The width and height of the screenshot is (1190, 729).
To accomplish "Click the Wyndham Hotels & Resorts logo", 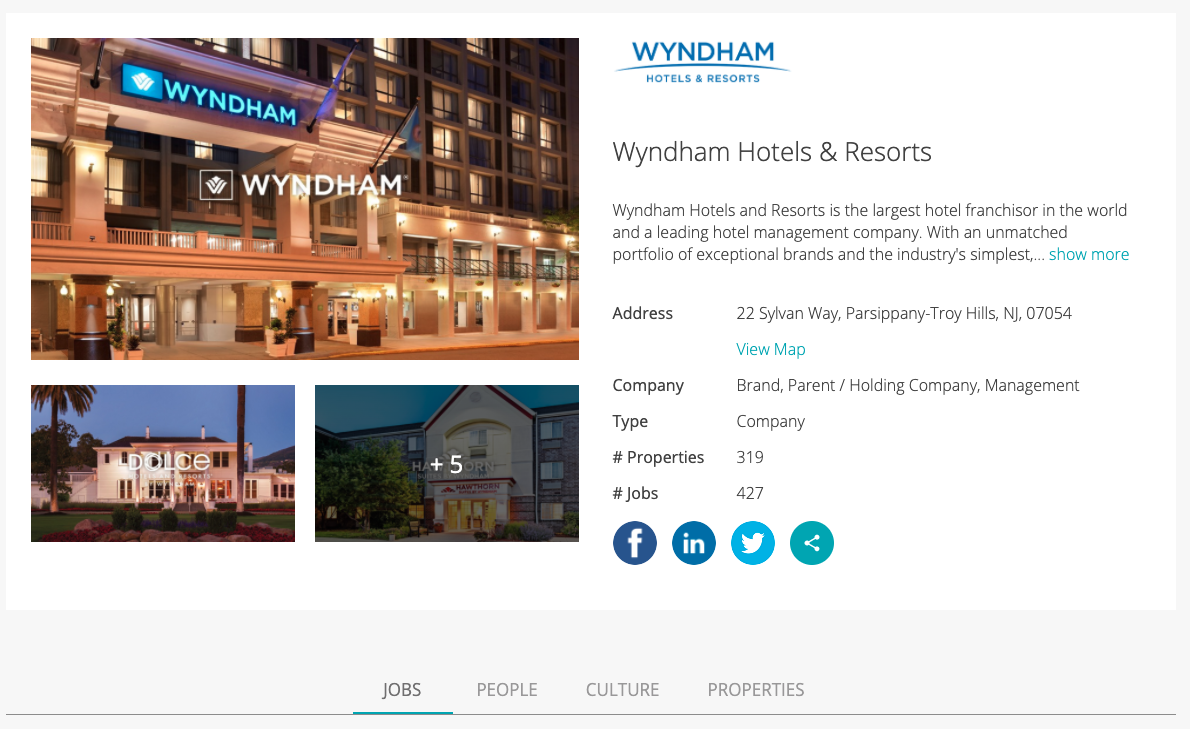I will click(x=703, y=62).
